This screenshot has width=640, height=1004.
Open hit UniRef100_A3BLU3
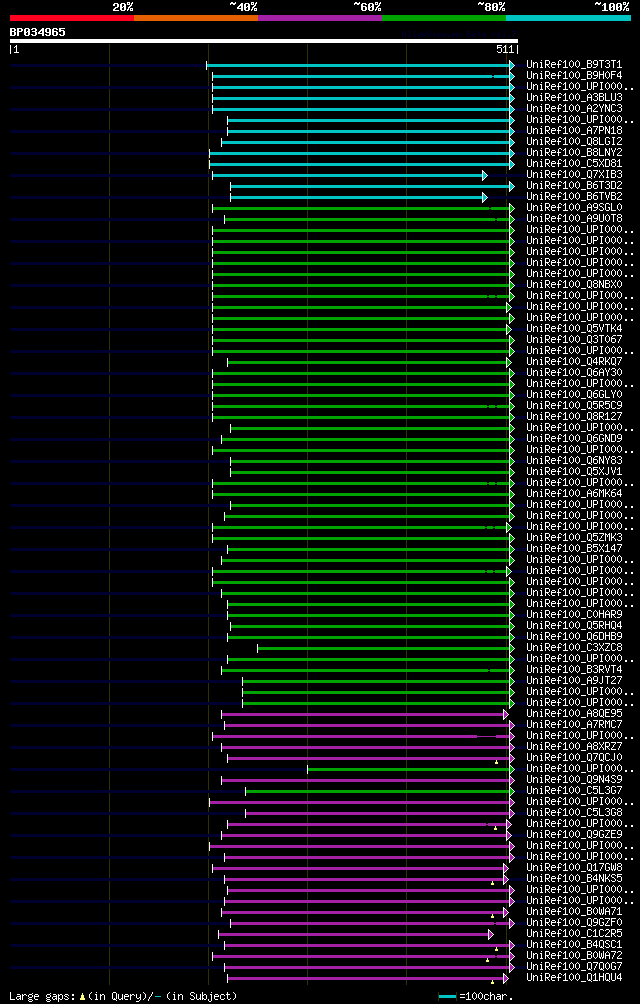point(574,98)
